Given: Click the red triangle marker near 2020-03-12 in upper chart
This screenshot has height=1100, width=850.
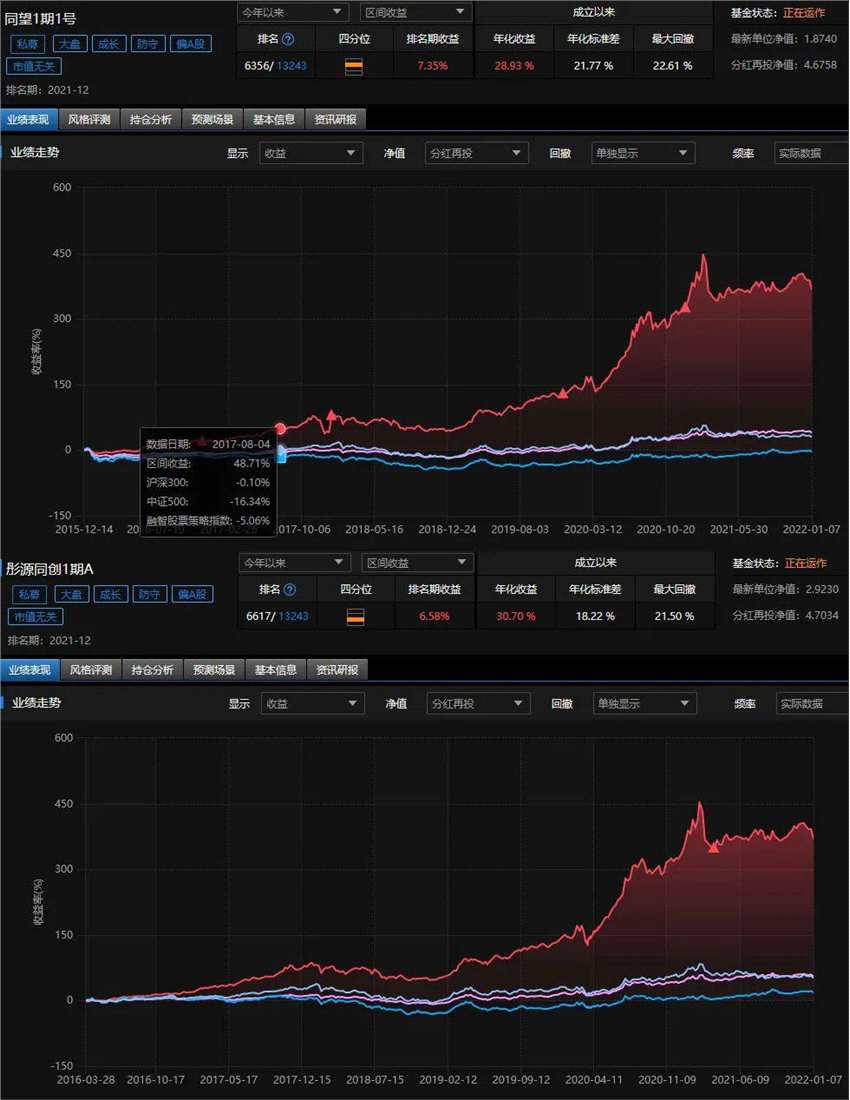Looking at the screenshot, I should (562, 394).
